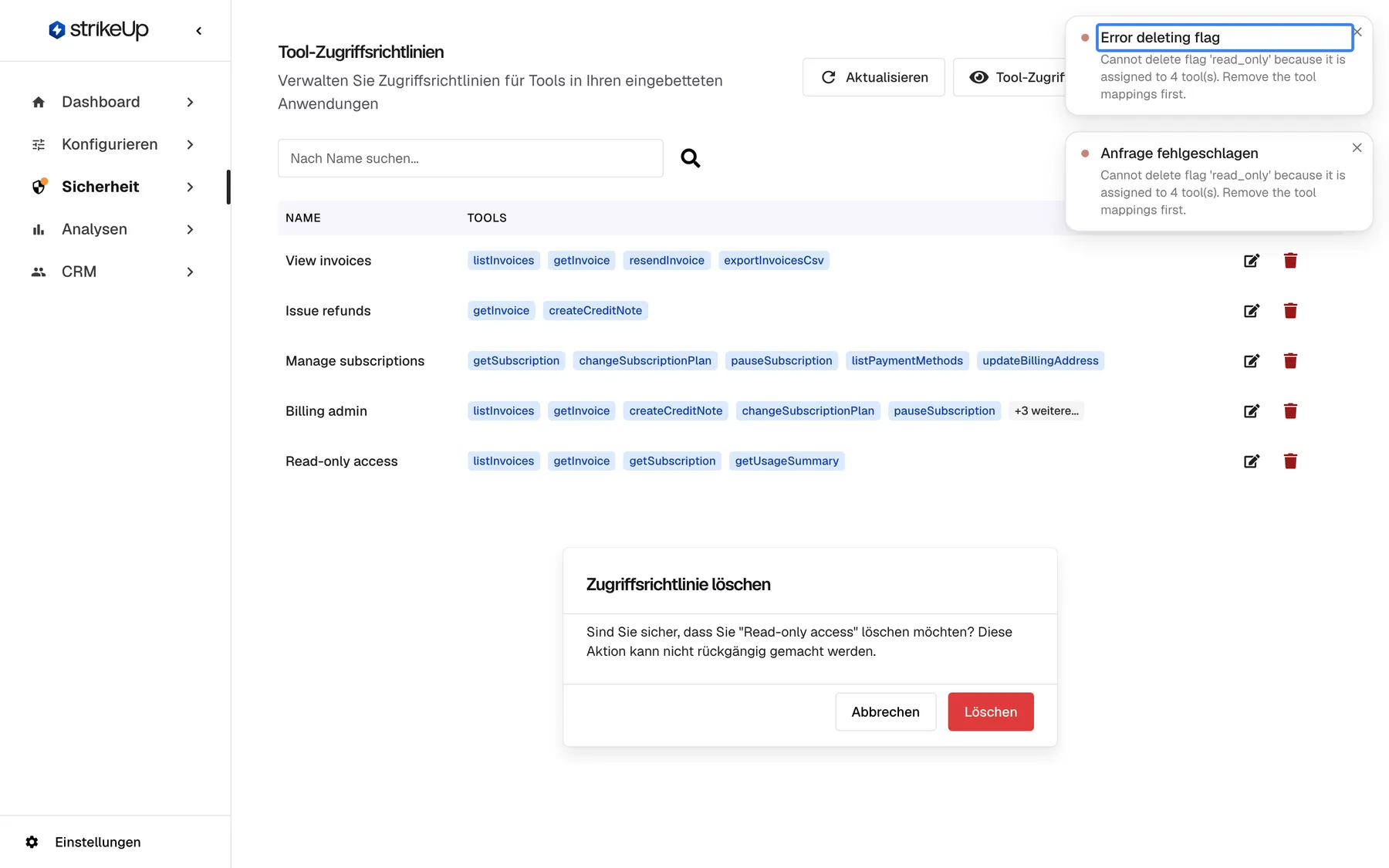Viewport: 1389px width, 868px height.
Task: Click the Dashboard home icon
Action: pos(39,102)
